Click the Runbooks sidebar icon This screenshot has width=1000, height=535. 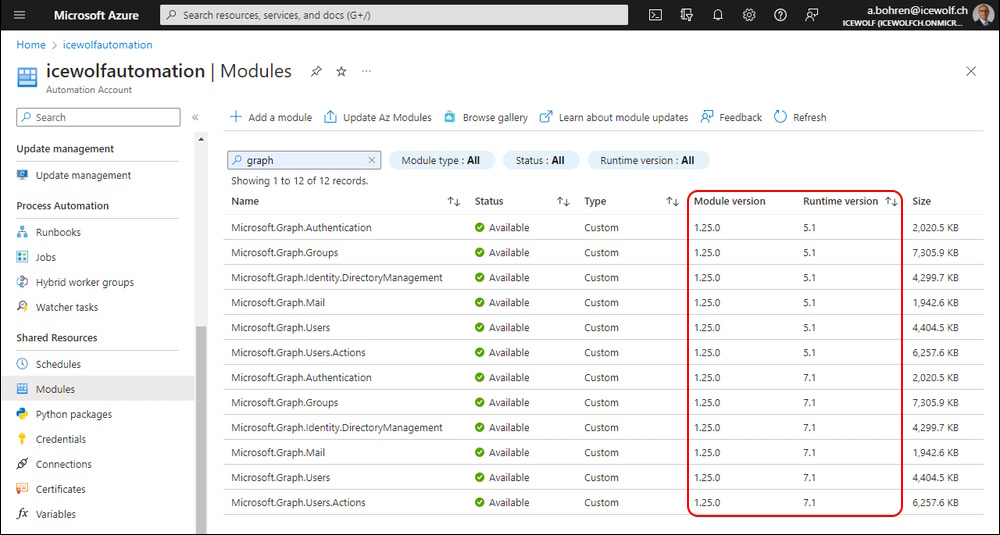point(22,232)
